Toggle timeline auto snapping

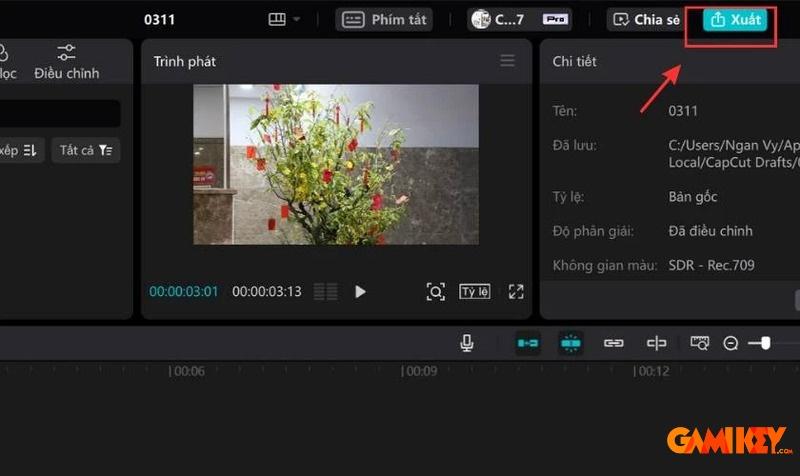[571, 343]
